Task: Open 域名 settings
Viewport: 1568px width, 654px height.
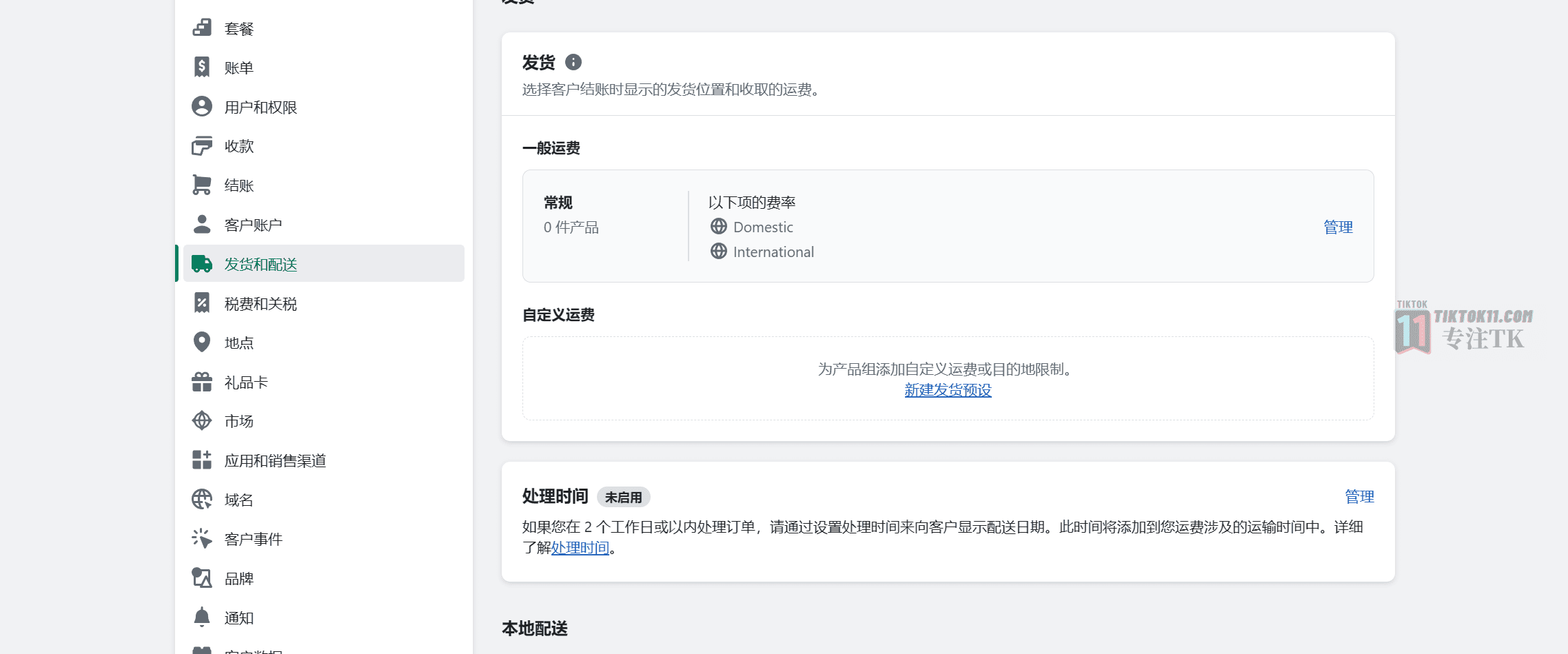Action: [324, 500]
